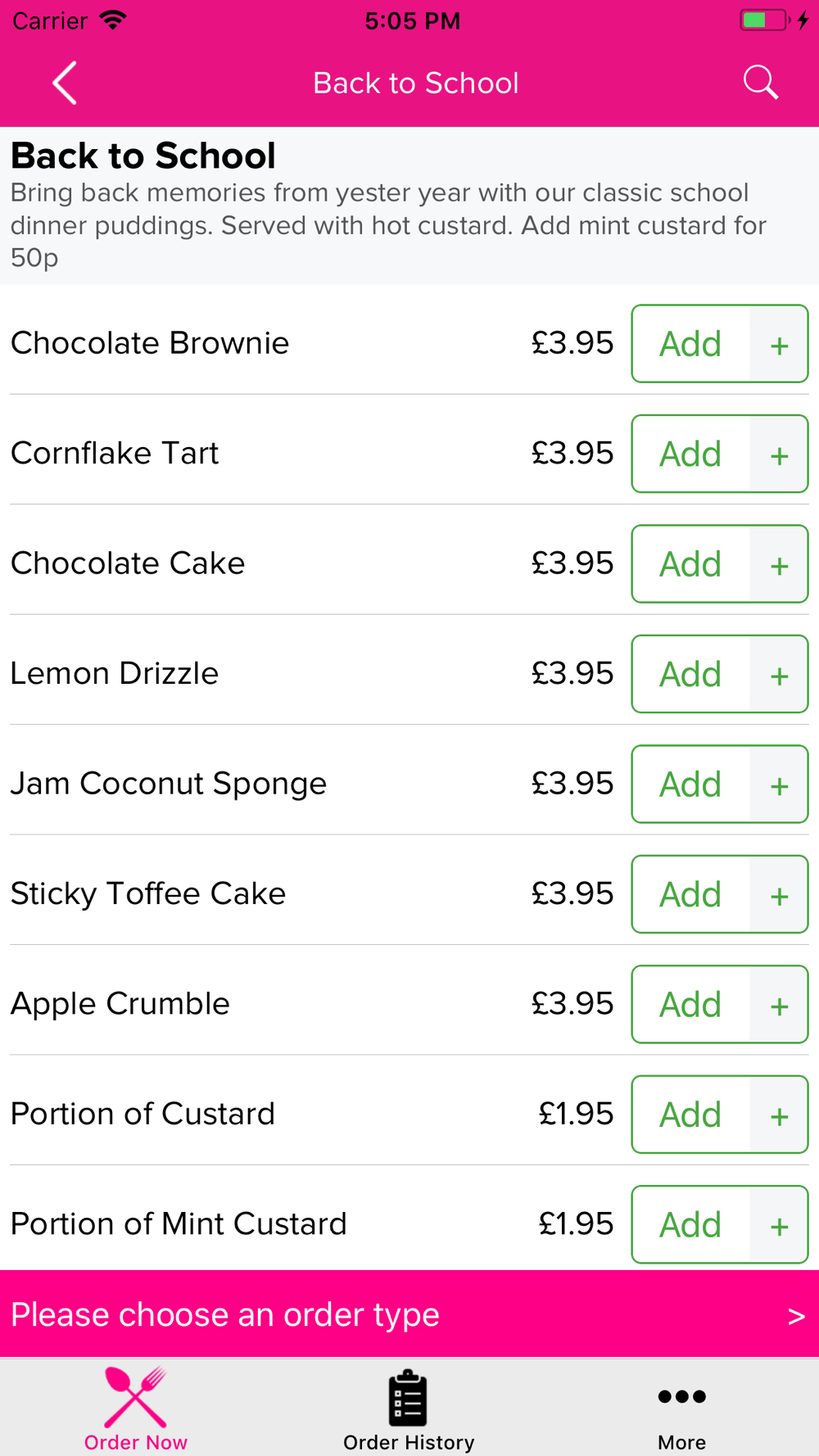Viewport: 819px width, 1456px height.
Task: Select the Cornflake Tart item name
Action: click(115, 453)
